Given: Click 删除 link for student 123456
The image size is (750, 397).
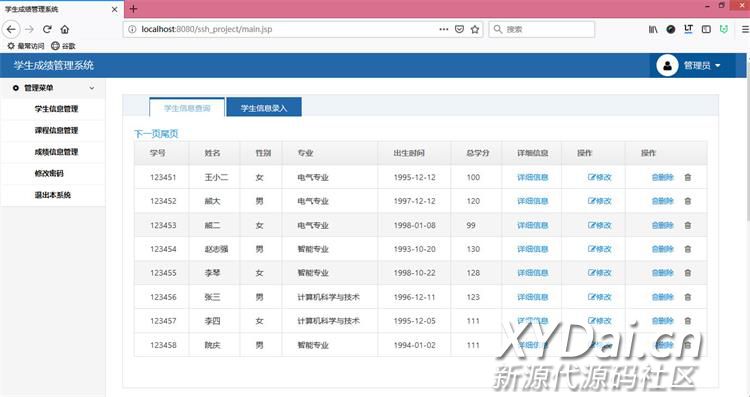Looking at the screenshot, I should (662, 297).
